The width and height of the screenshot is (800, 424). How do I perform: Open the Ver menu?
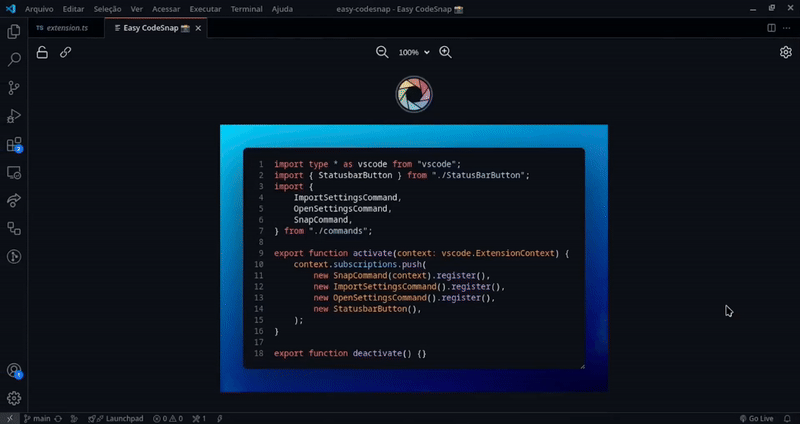pos(136,9)
